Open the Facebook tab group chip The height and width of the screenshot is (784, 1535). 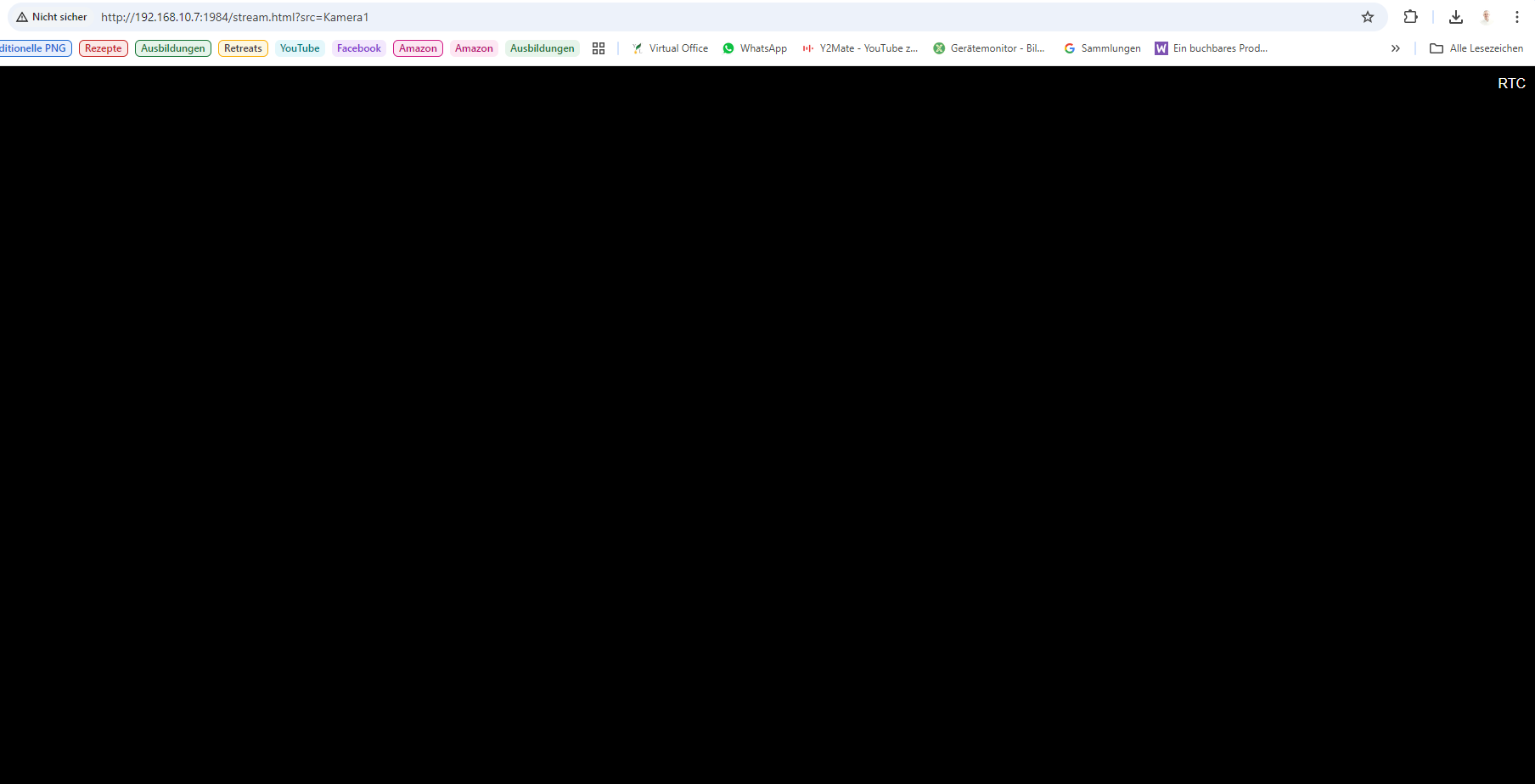pos(359,48)
